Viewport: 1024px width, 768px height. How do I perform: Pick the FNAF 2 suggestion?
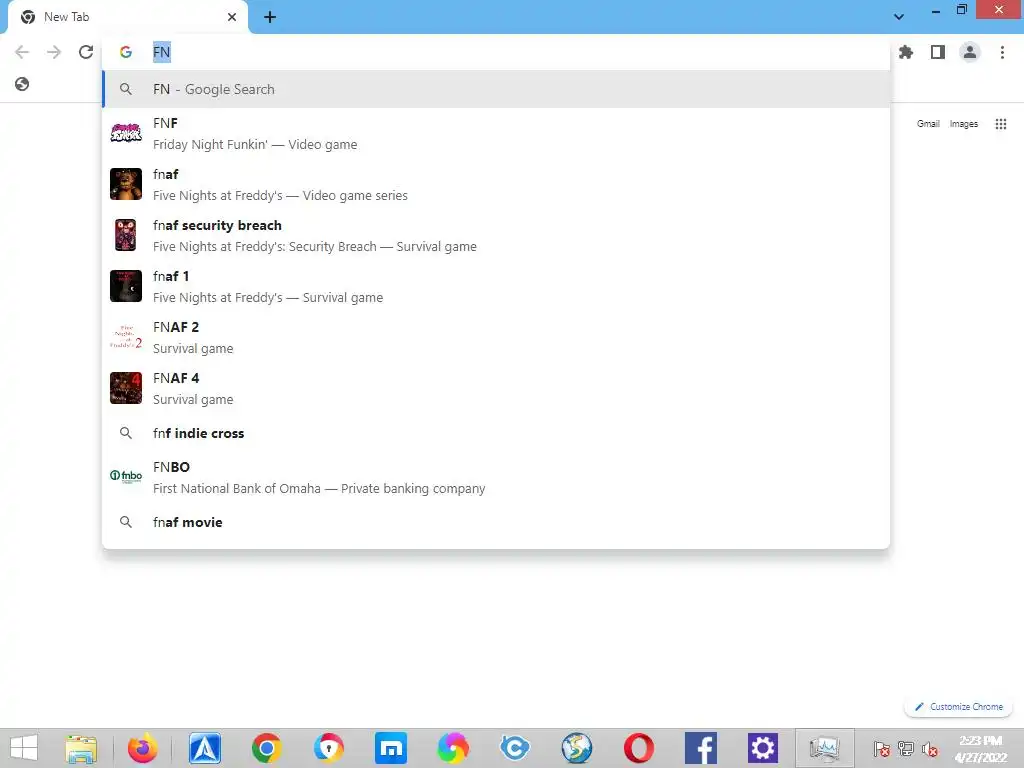[496, 337]
